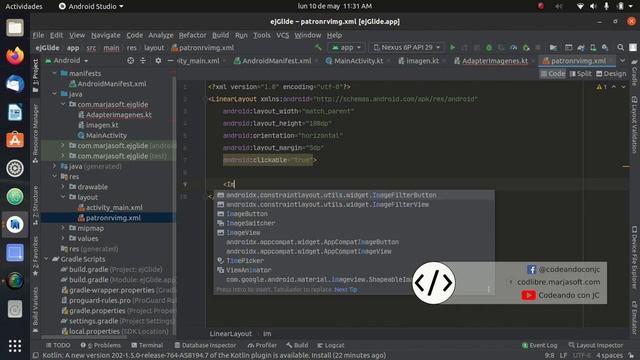The image size is (640, 360).
Task: Switch editor to Design view
Action: [611, 74]
